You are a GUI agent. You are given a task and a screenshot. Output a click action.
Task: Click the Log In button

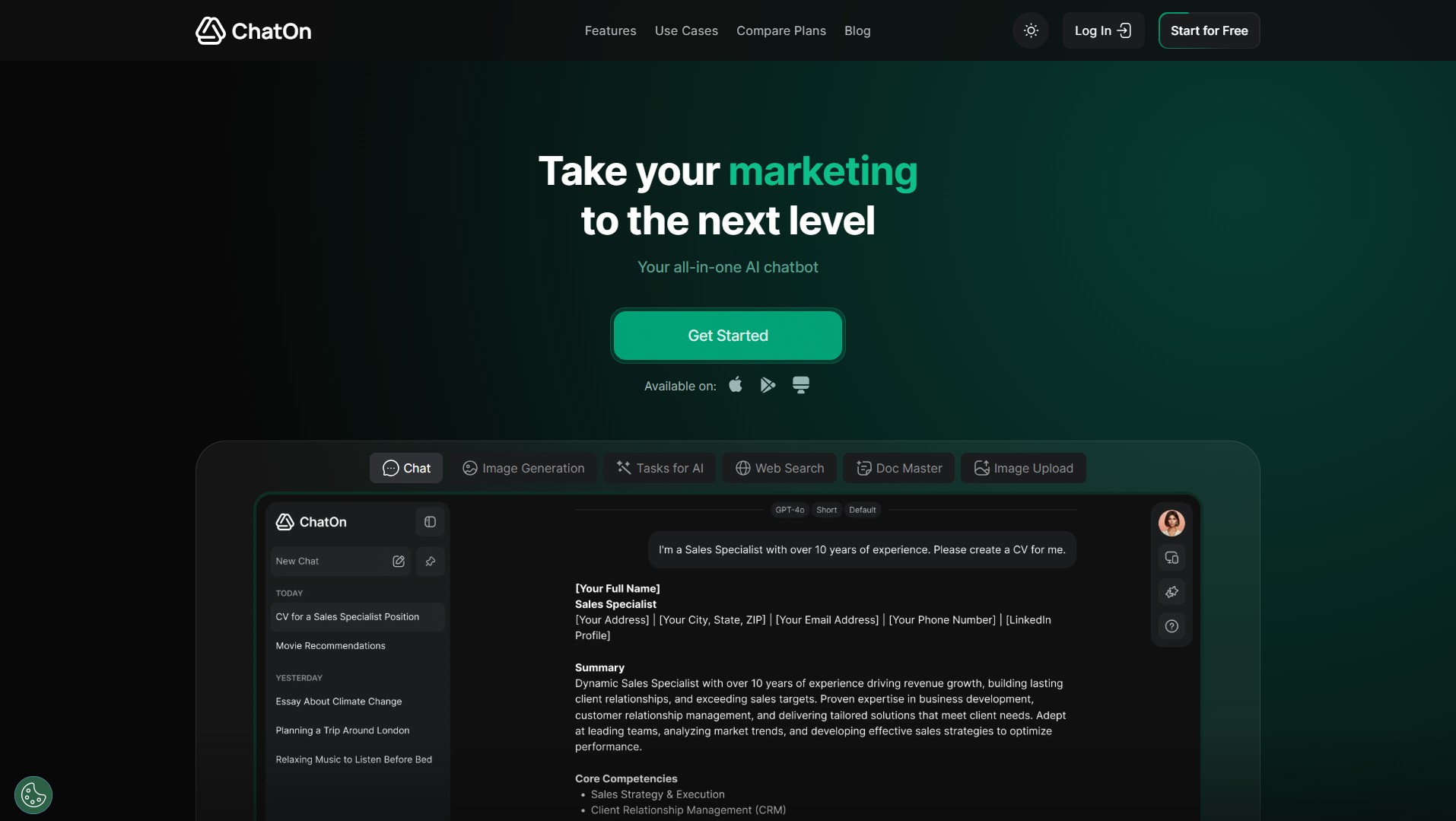pos(1103,31)
